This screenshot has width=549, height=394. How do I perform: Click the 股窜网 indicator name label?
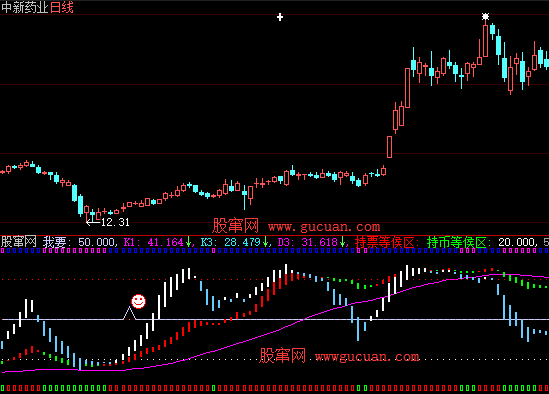click(19, 242)
